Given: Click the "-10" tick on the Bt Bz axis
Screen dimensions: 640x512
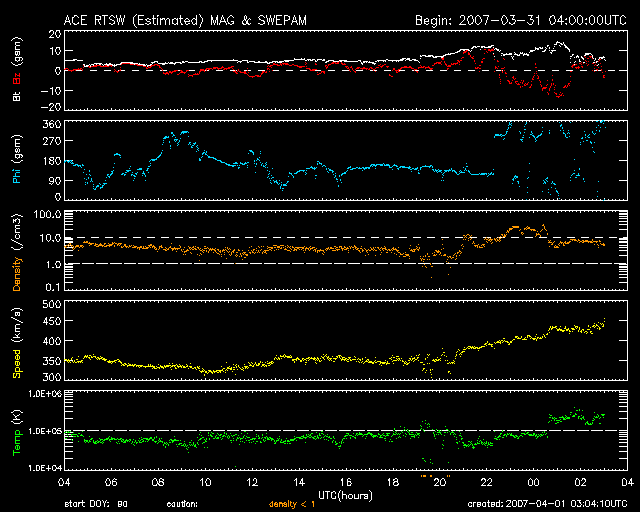Looking at the screenshot, I should 51,91.
